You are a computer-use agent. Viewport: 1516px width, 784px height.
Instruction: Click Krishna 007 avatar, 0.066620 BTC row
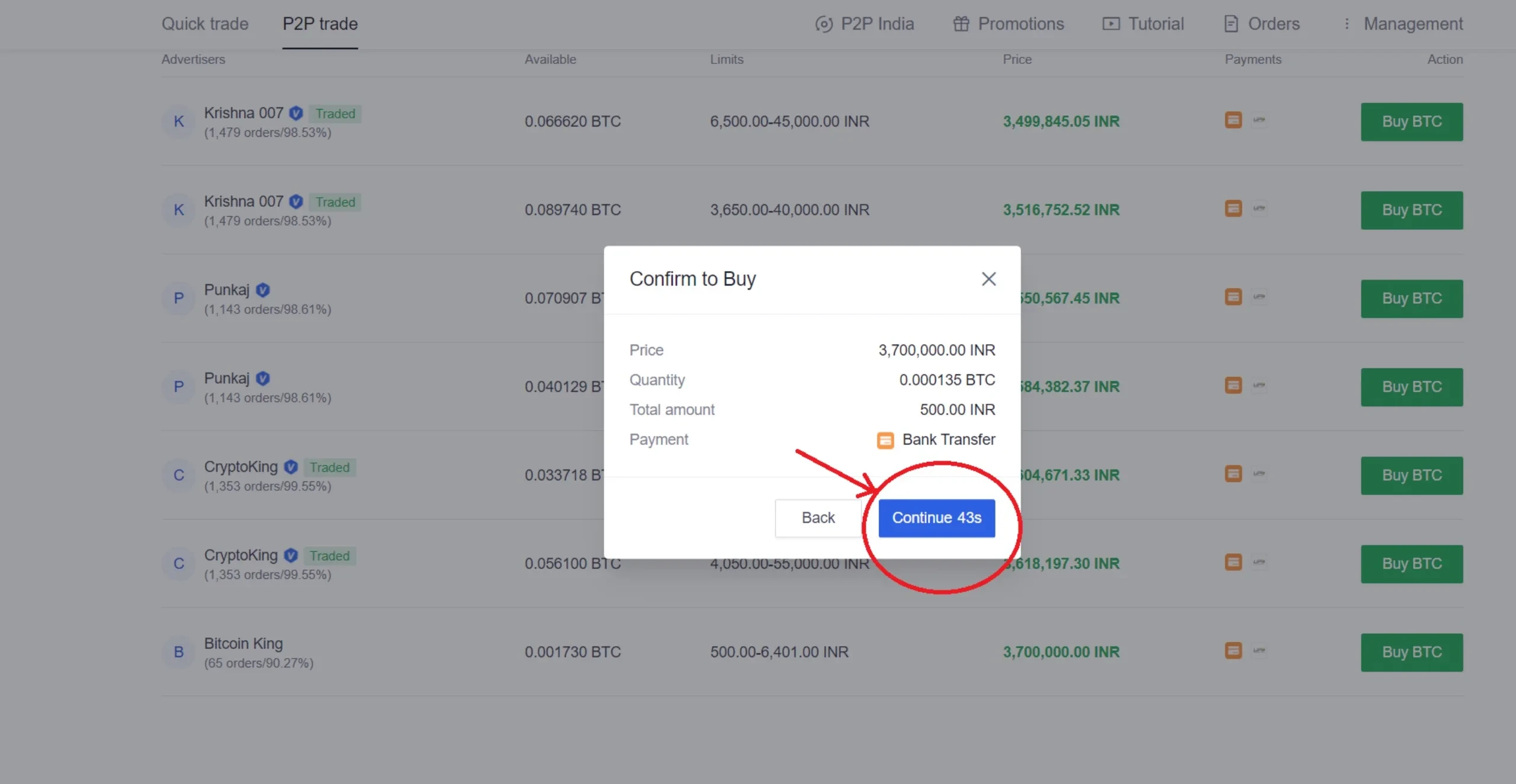179,121
